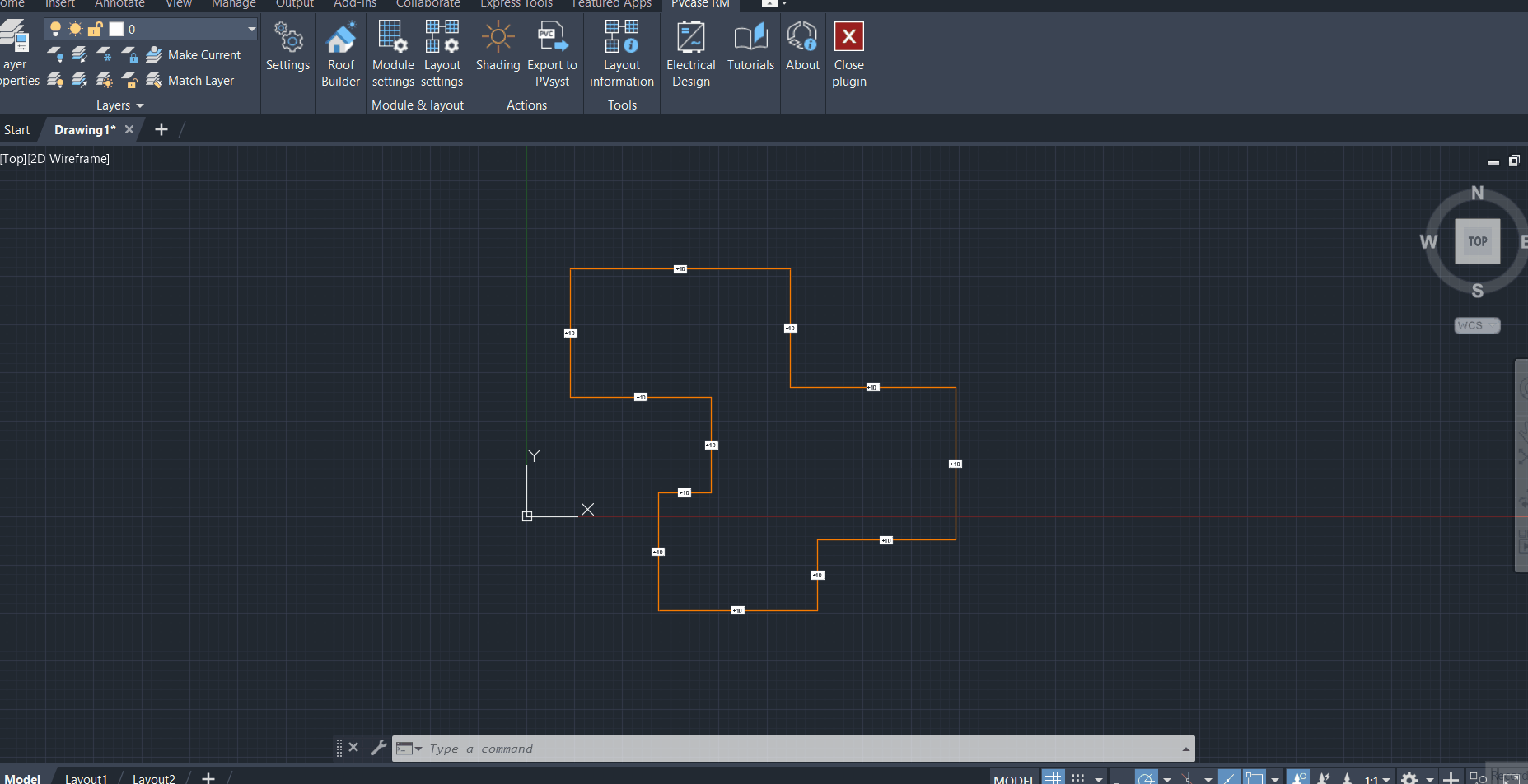Switch to the Layout1 tab
Image resolution: width=1528 pixels, height=784 pixels.
(x=86, y=778)
